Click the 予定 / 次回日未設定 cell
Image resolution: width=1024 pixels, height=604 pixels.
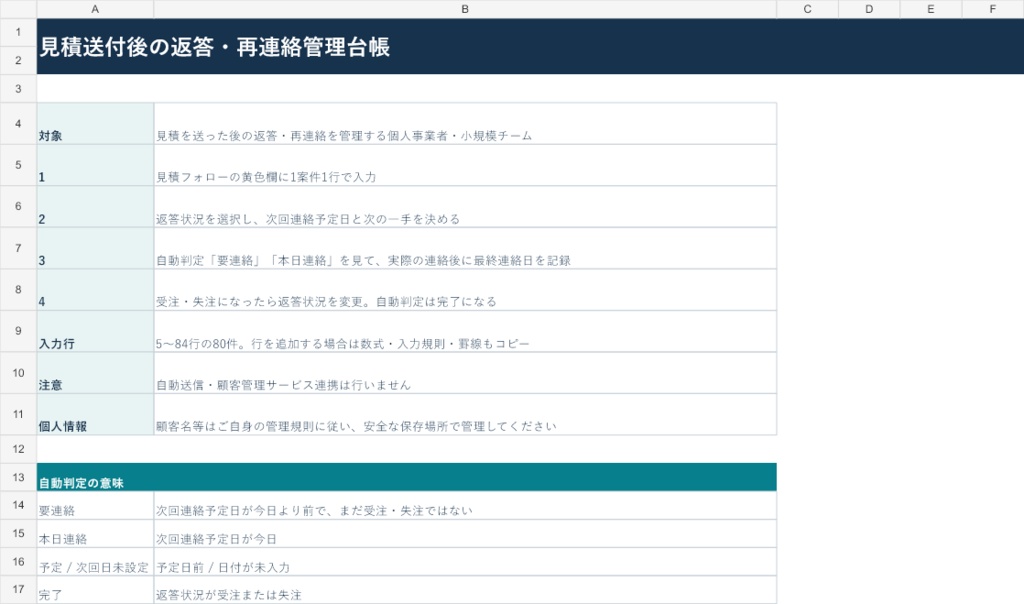point(95,562)
